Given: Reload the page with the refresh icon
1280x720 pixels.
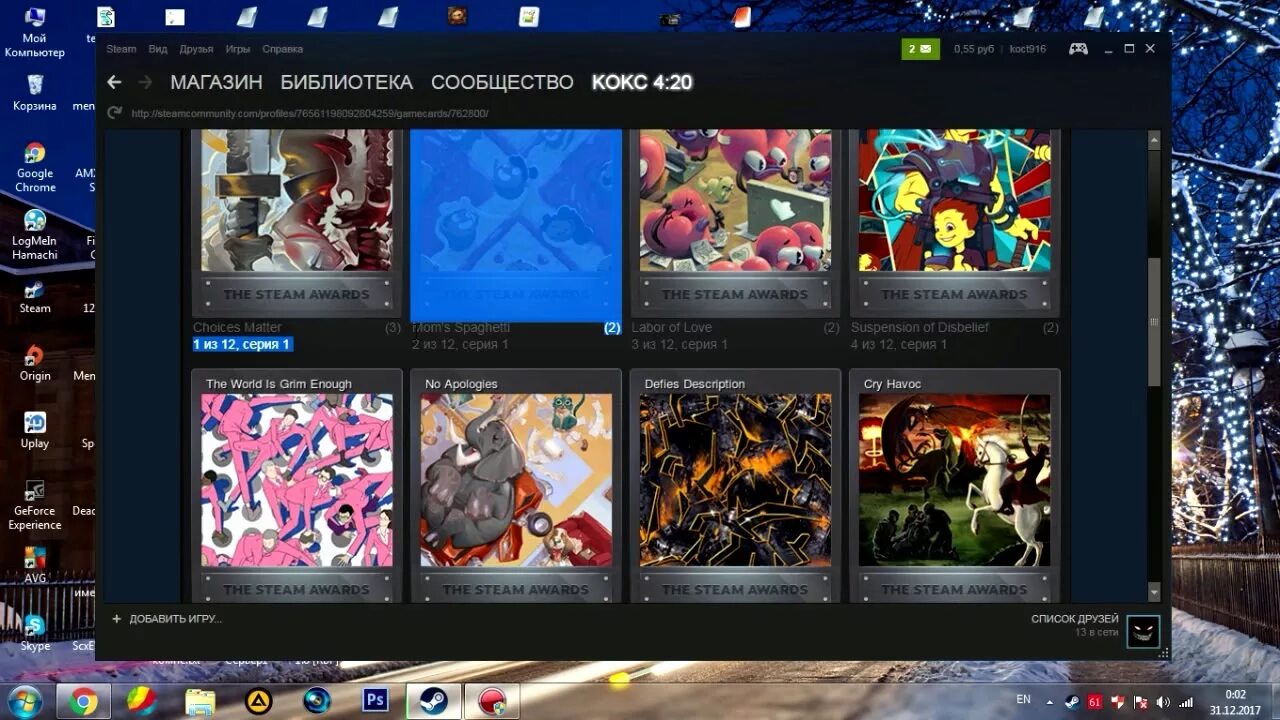Looking at the screenshot, I should 114,113.
